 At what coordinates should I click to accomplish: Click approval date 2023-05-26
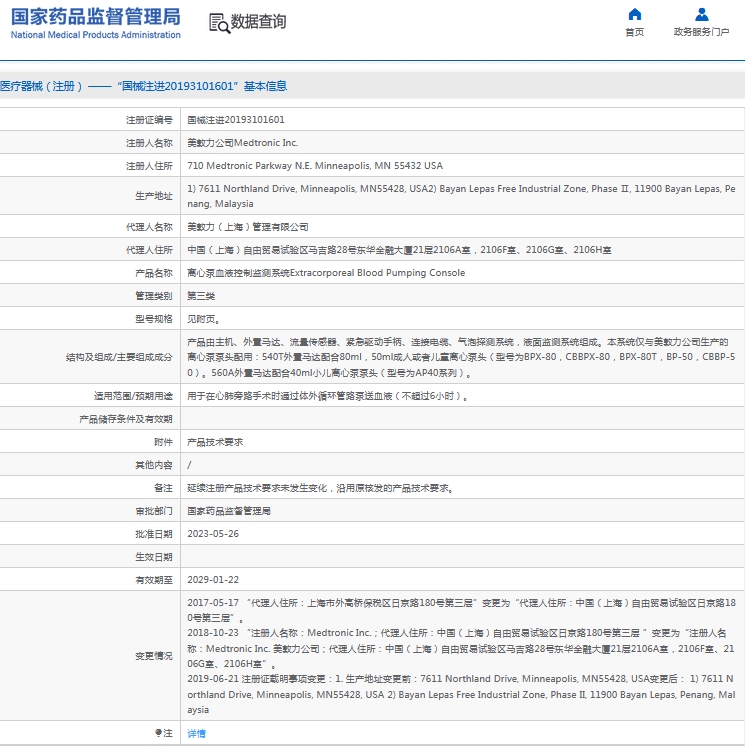point(213,534)
